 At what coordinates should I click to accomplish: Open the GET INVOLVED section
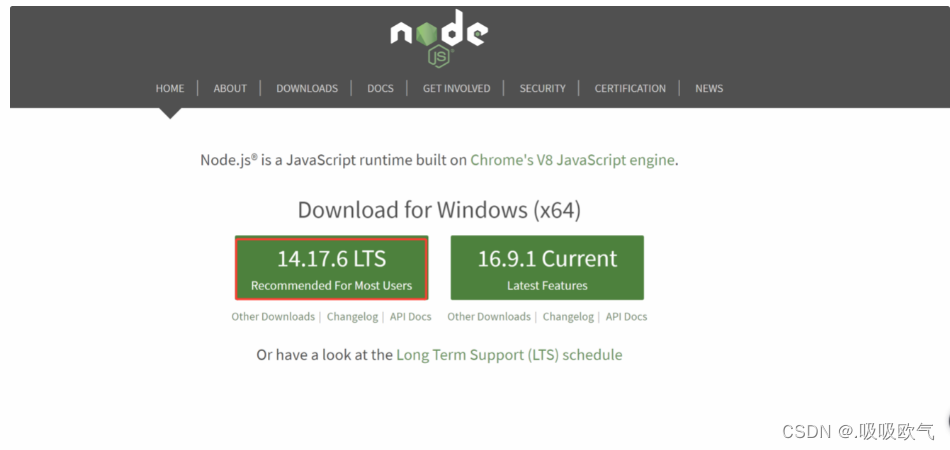tap(456, 88)
